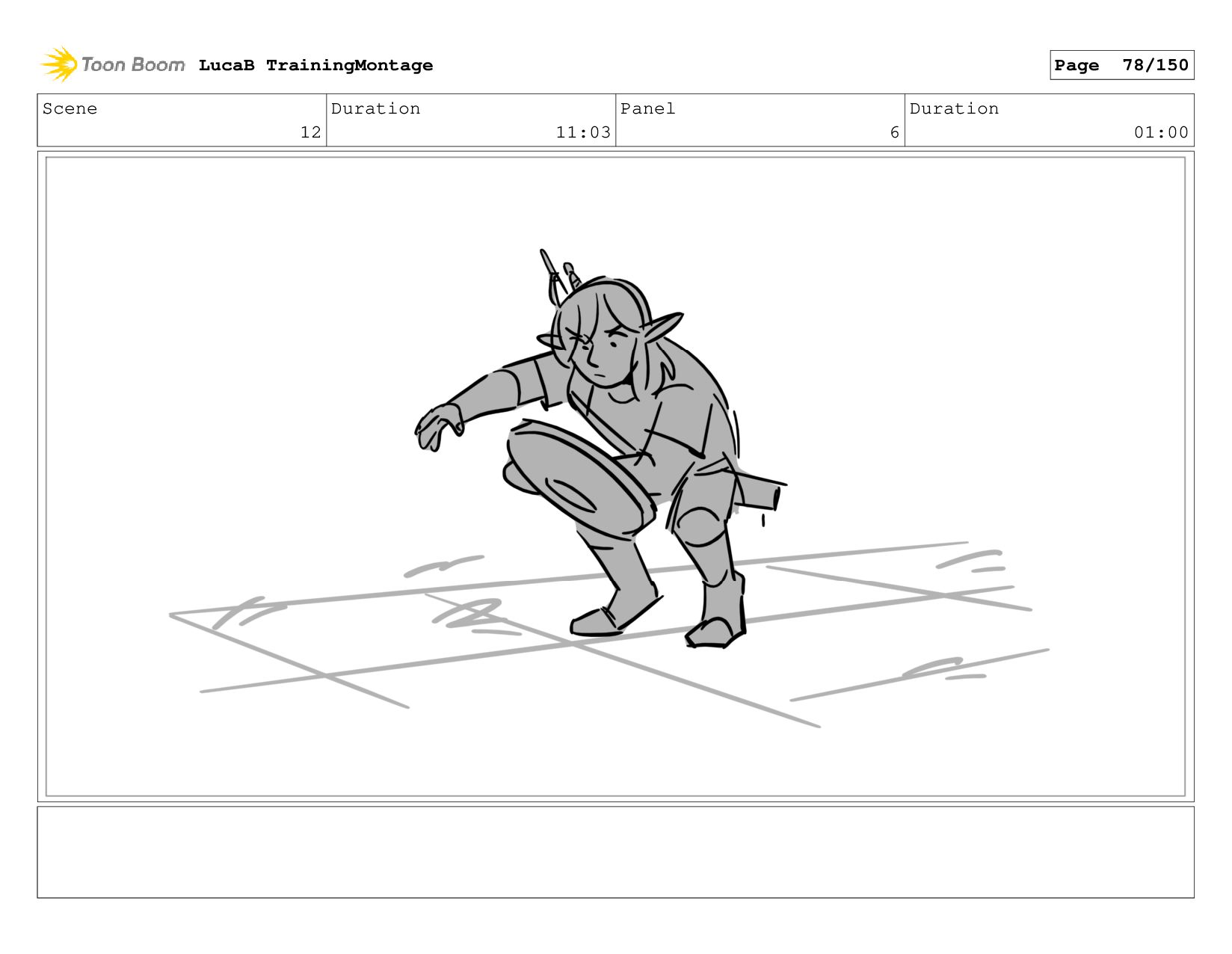The height and width of the screenshot is (954, 1232).
Task: Select the 'LucaB TrainingMontage' title text
Action: point(315,65)
